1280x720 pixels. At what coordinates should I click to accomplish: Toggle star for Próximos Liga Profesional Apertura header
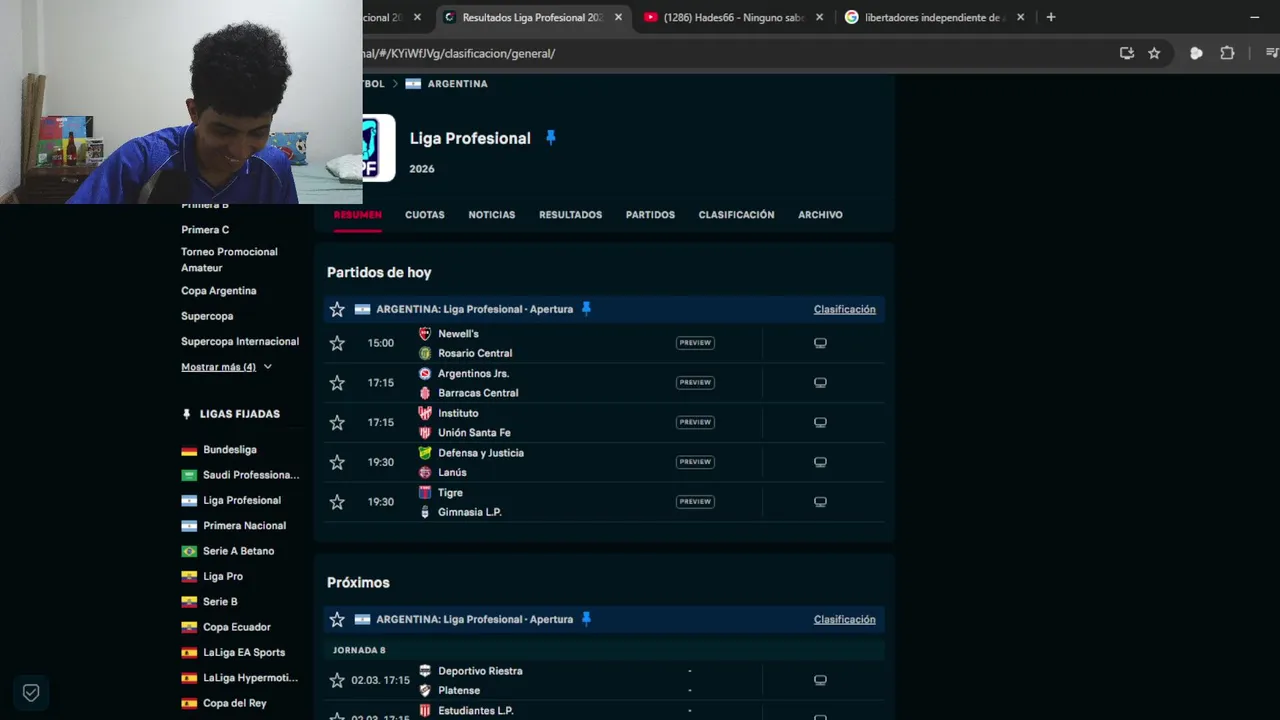tap(337, 619)
